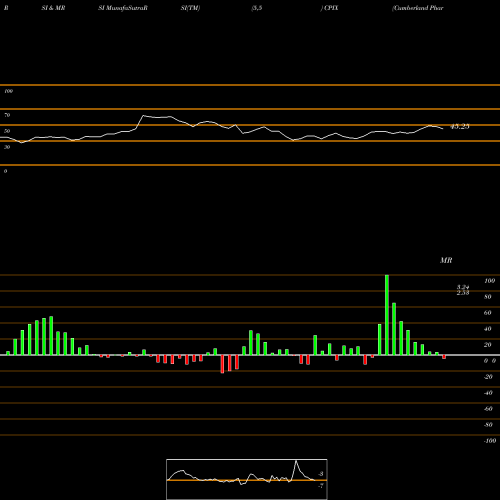The width and height of the screenshot is (500, 500).
Task: Click the '-7' label in mini chart
Action: point(321,486)
